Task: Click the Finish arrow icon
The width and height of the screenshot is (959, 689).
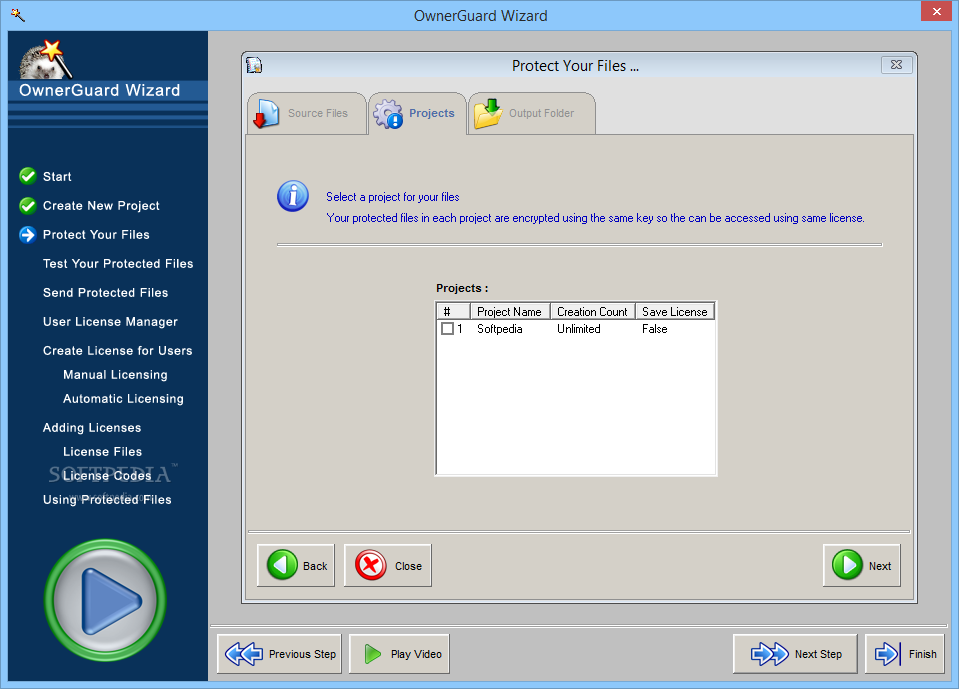Action: tap(887, 654)
